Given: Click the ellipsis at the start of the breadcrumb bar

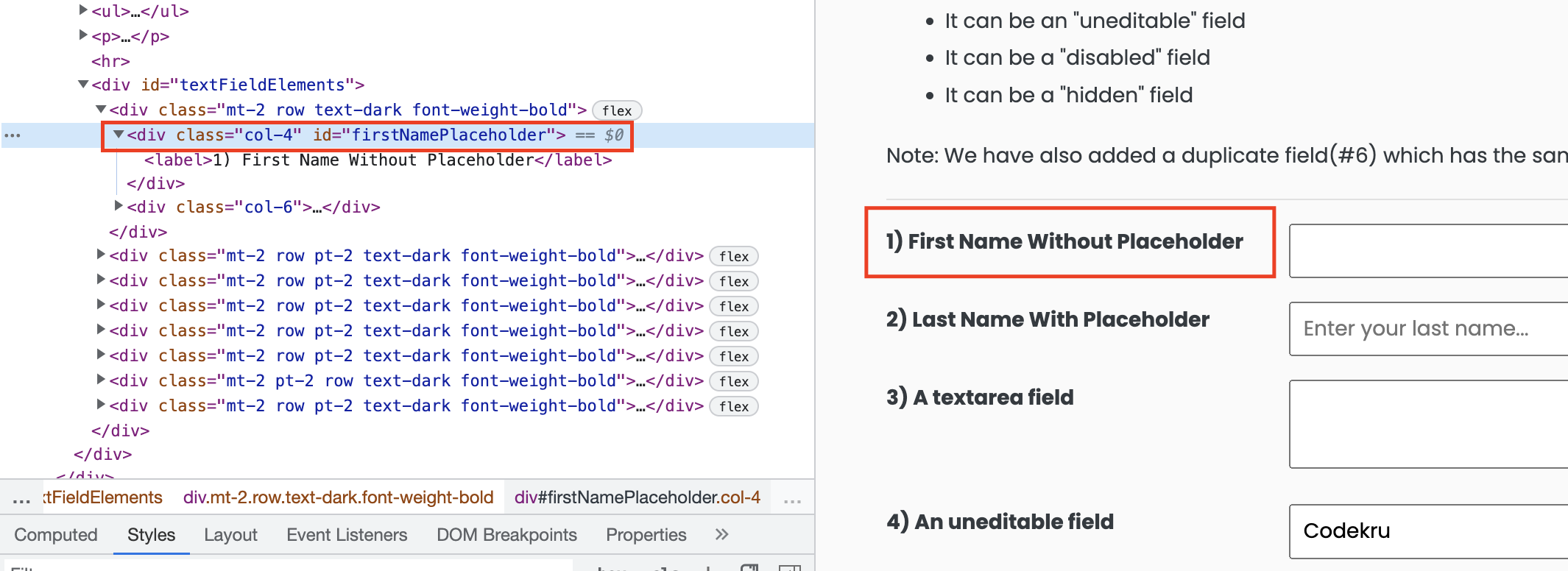Looking at the screenshot, I should pos(21,497).
